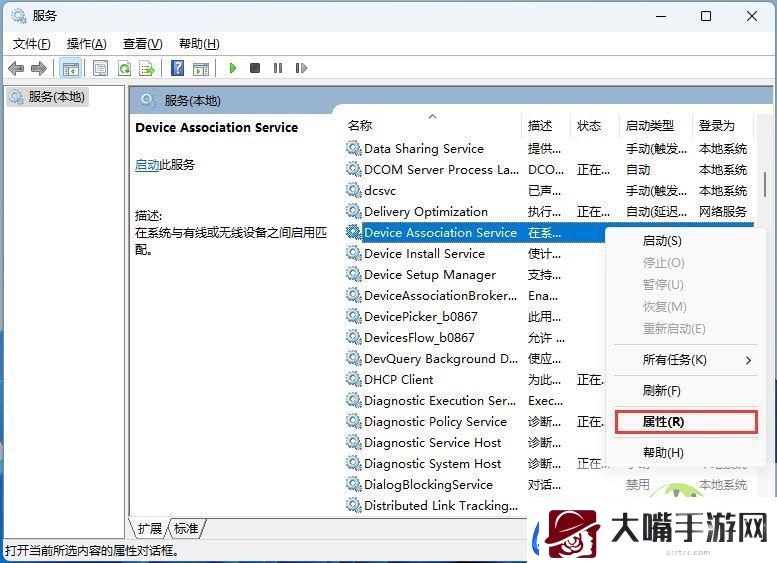The height and width of the screenshot is (563, 777).
Task: Select the DevQuery Background D... row
Action: click(x=476, y=358)
